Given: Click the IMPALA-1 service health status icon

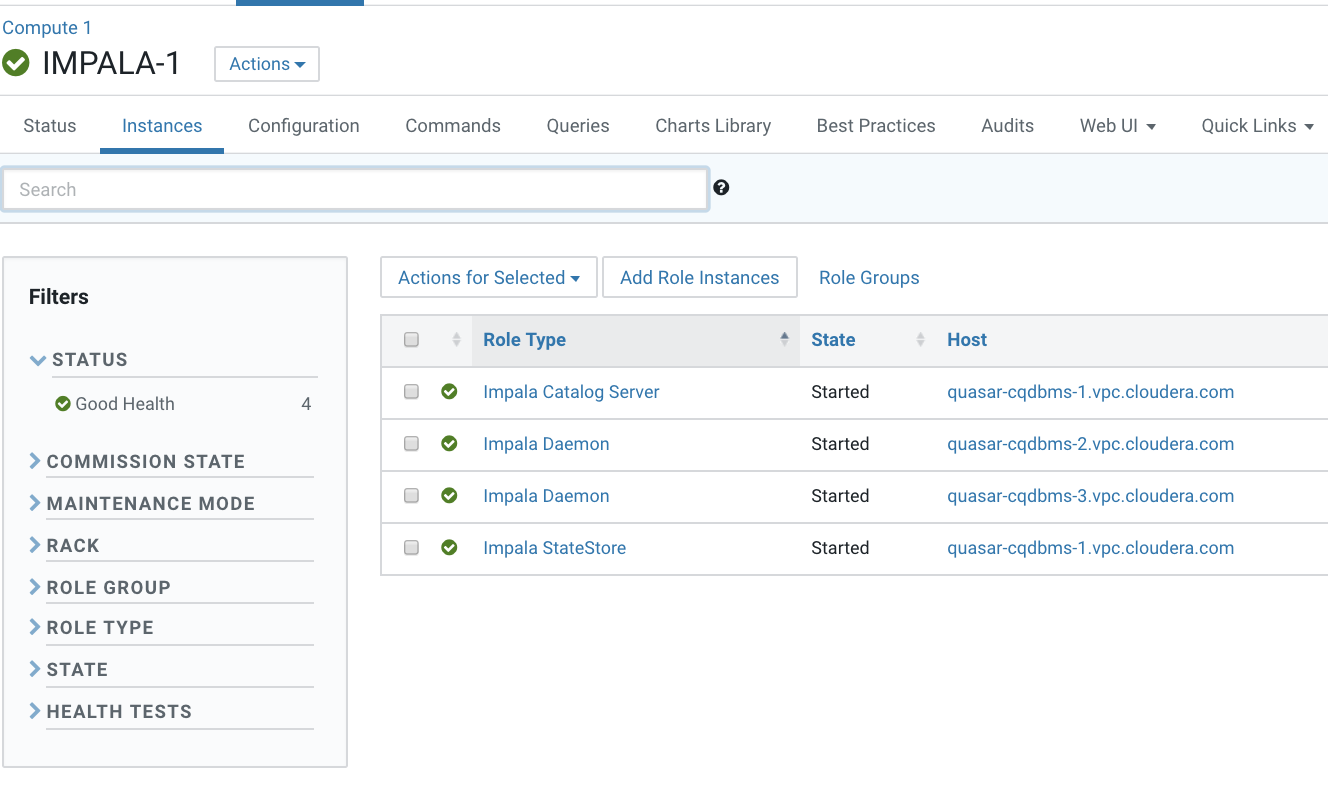Looking at the screenshot, I should (x=16, y=63).
